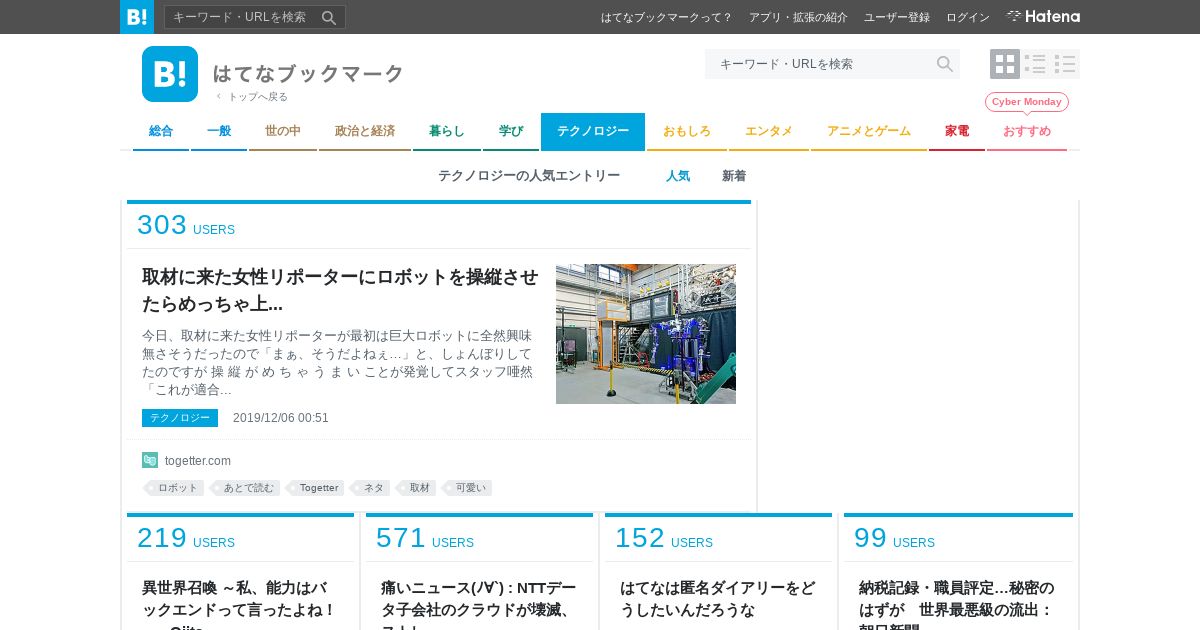Click the togetter.com favicon icon
1200x630 pixels.
click(150, 460)
